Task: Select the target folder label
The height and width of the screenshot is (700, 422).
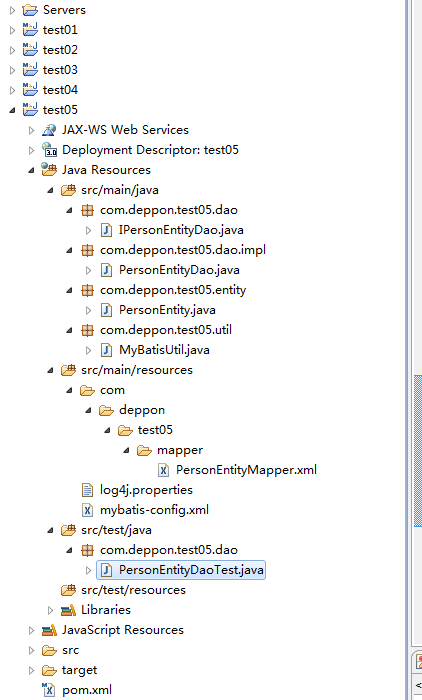Action: click(x=79, y=670)
